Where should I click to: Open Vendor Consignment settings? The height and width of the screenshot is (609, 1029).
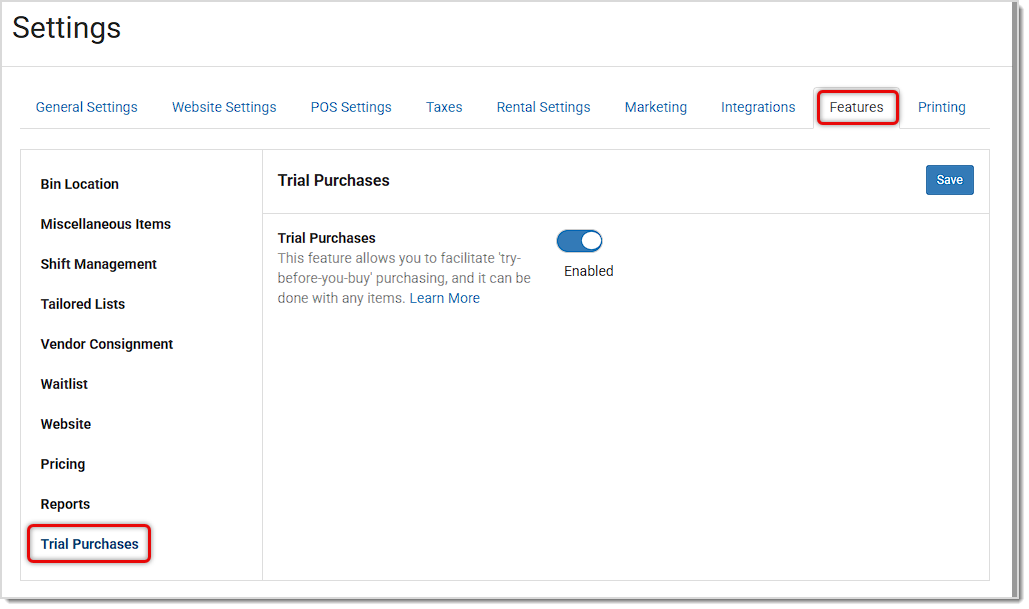(x=106, y=345)
